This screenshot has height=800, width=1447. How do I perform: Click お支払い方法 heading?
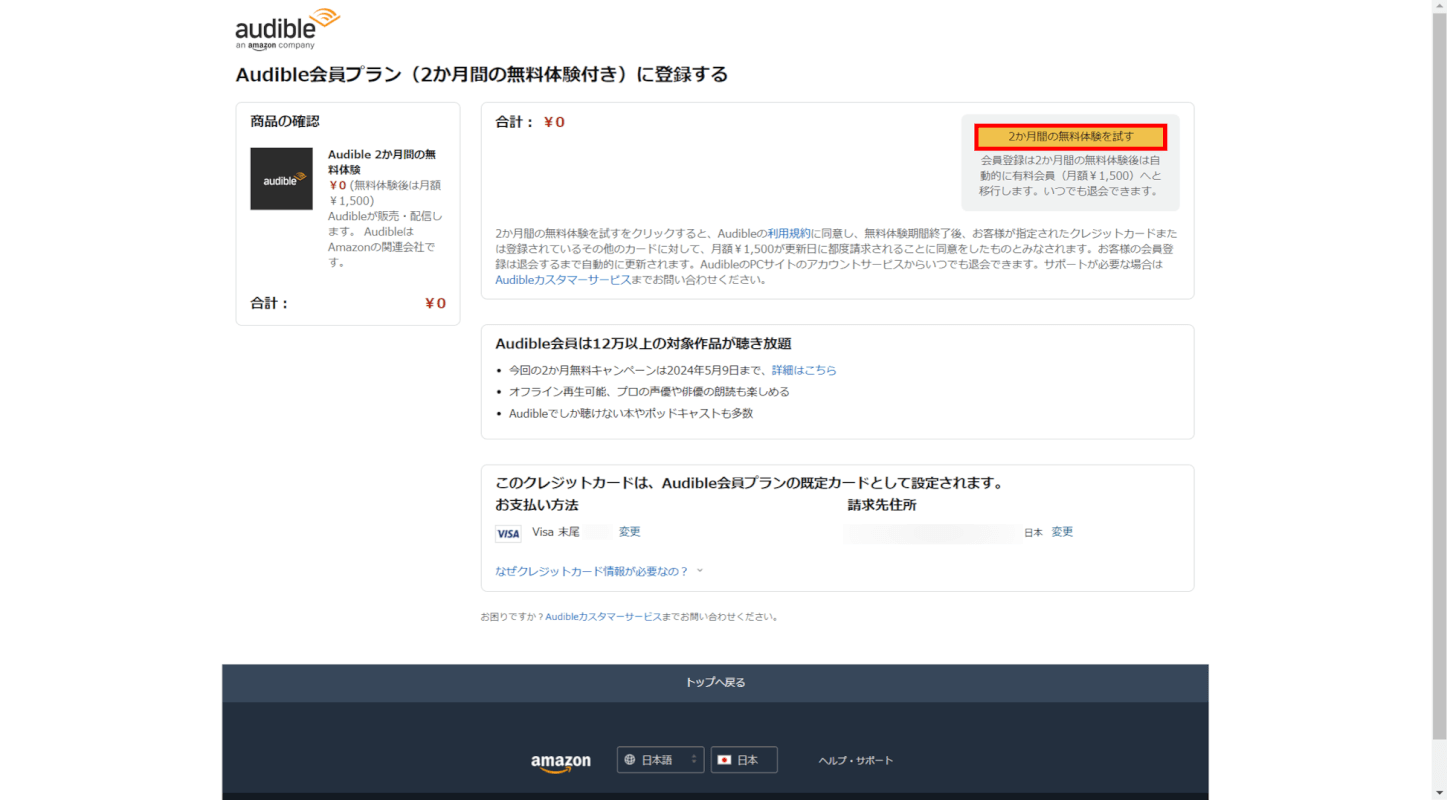(x=537, y=505)
